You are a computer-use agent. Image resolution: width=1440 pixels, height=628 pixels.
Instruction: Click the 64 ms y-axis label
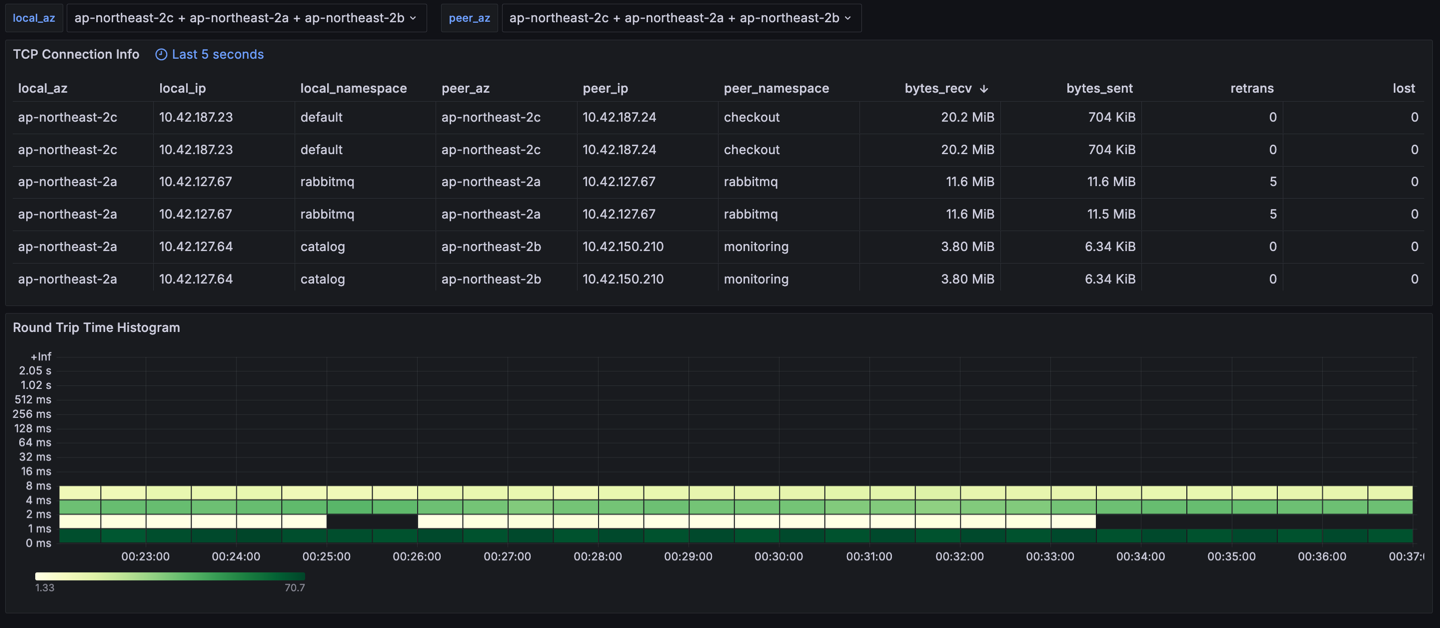point(35,442)
